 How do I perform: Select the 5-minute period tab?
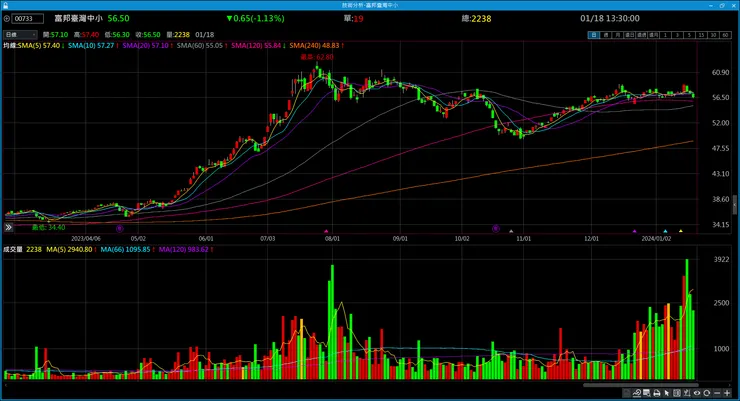pyautogui.click(x=690, y=35)
